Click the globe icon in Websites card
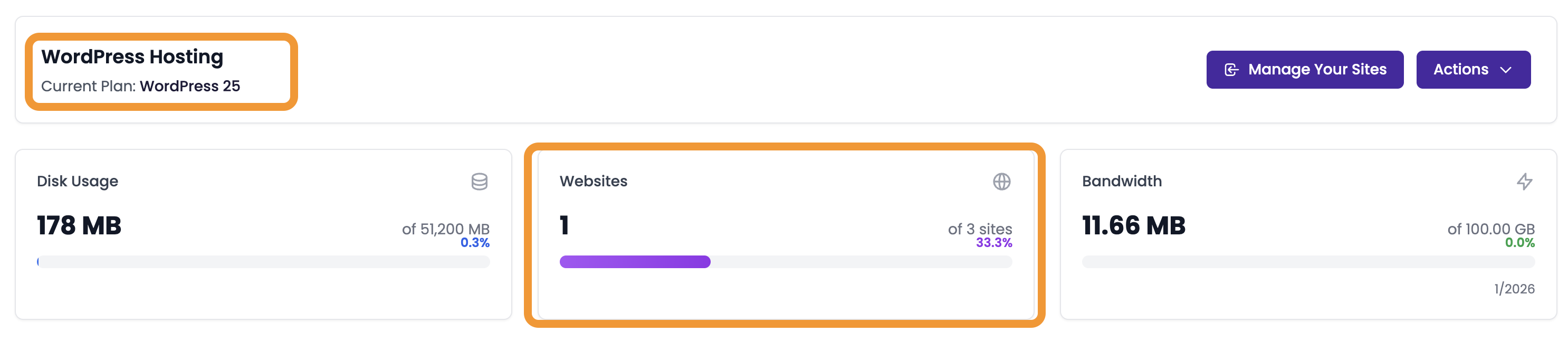 (1001, 182)
